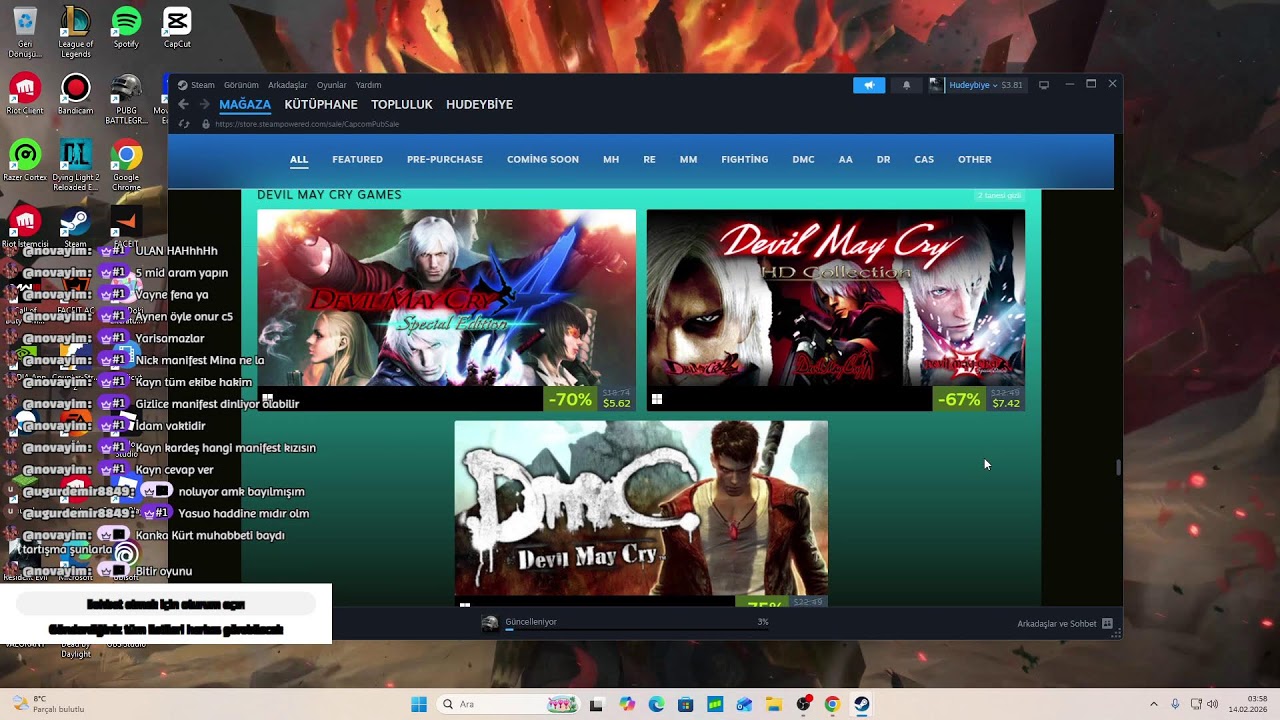The height and width of the screenshot is (720, 1280).
Task: Open the Yardım menu
Action: 369,85
